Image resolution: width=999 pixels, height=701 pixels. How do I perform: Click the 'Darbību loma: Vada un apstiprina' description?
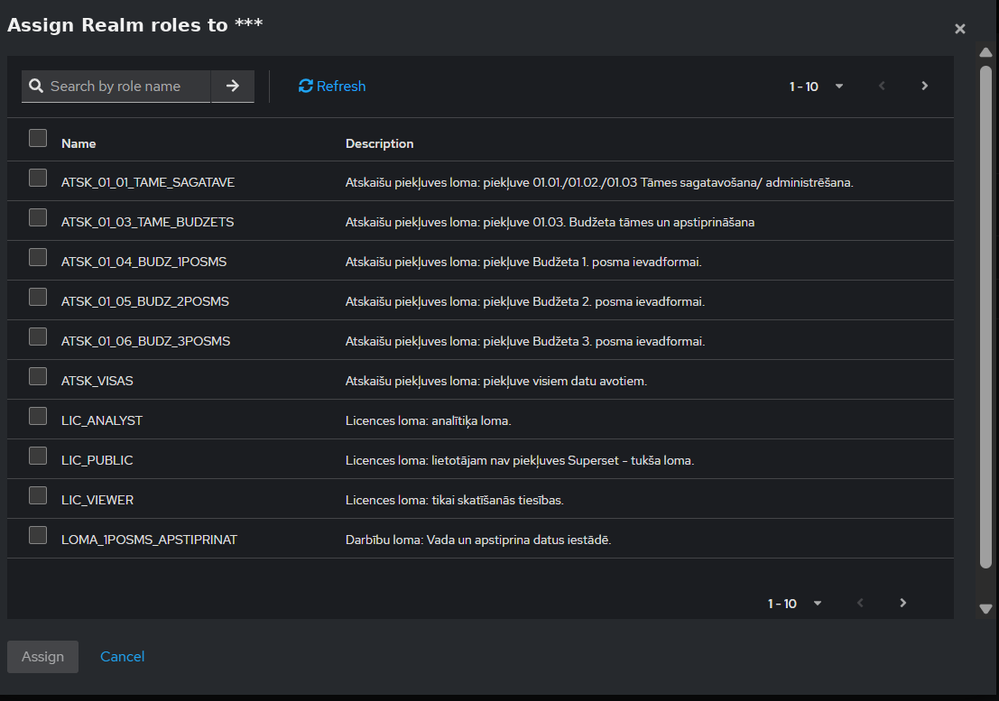pyautogui.click(x=478, y=540)
